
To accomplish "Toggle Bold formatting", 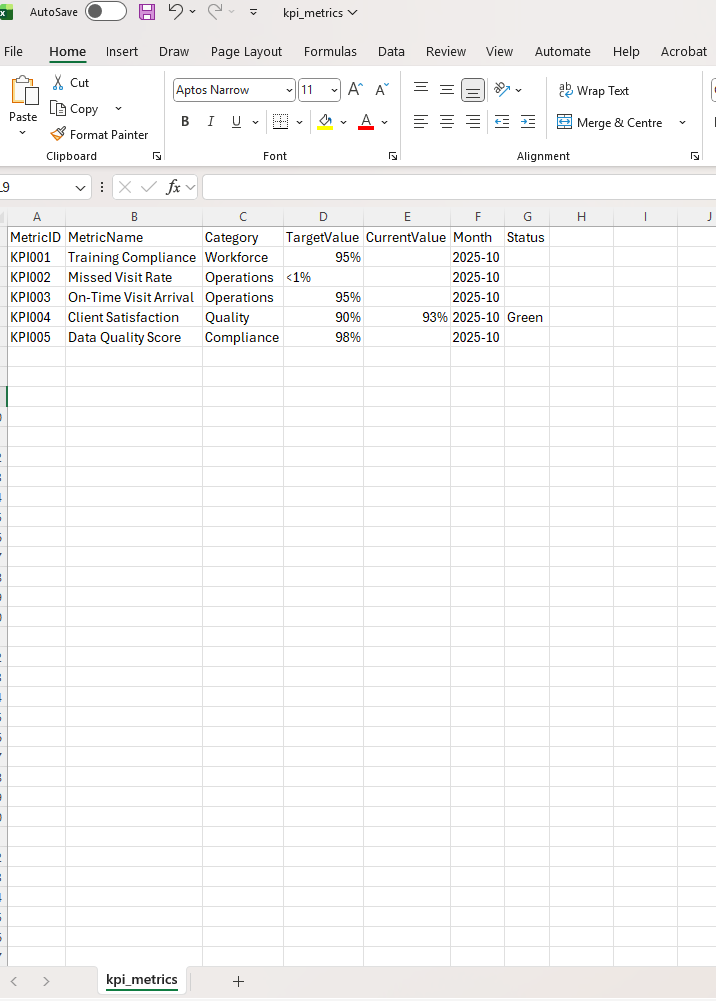I will [x=185, y=121].
